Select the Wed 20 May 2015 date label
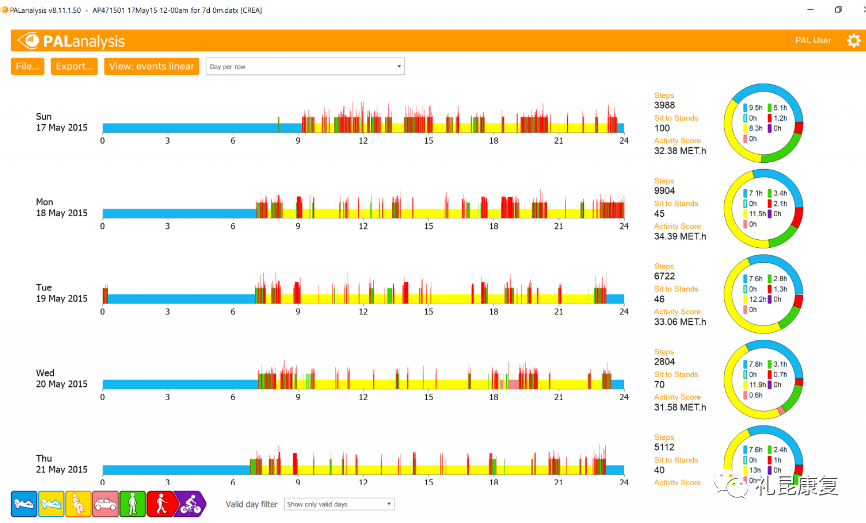Viewport: 866px width, 523px height. (61, 379)
